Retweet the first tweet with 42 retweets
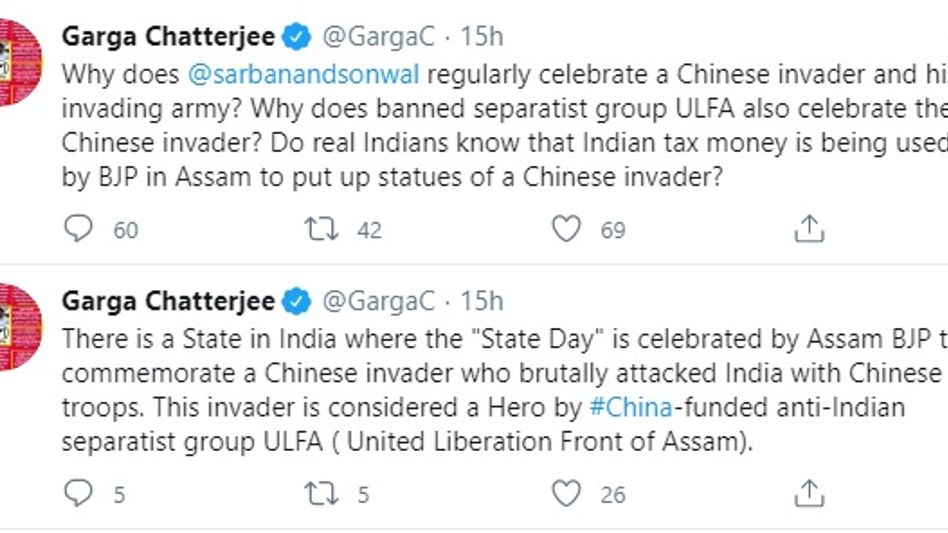 click(322, 230)
